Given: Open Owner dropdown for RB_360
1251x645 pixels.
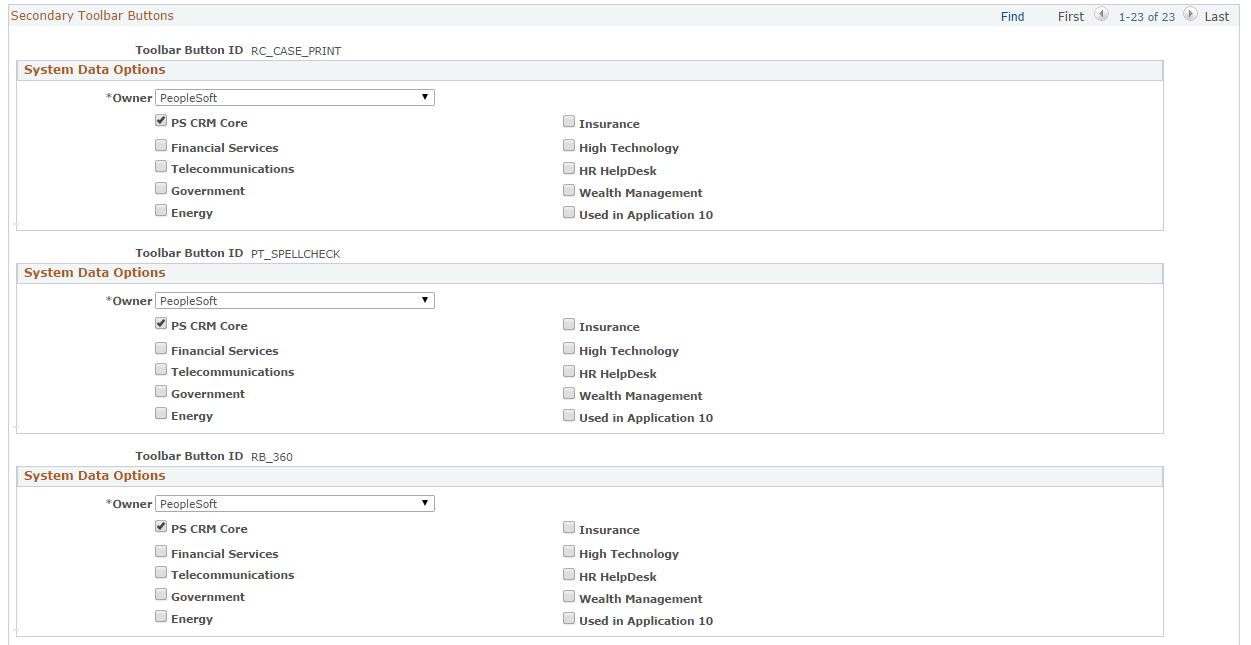Looking at the screenshot, I should pyautogui.click(x=295, y=504).
